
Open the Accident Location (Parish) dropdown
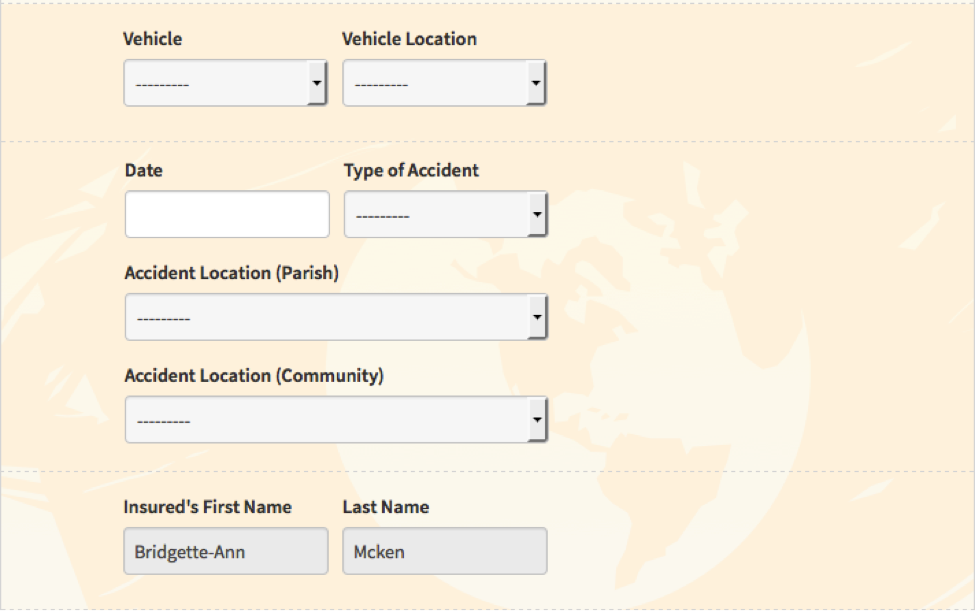pos(336,318)
